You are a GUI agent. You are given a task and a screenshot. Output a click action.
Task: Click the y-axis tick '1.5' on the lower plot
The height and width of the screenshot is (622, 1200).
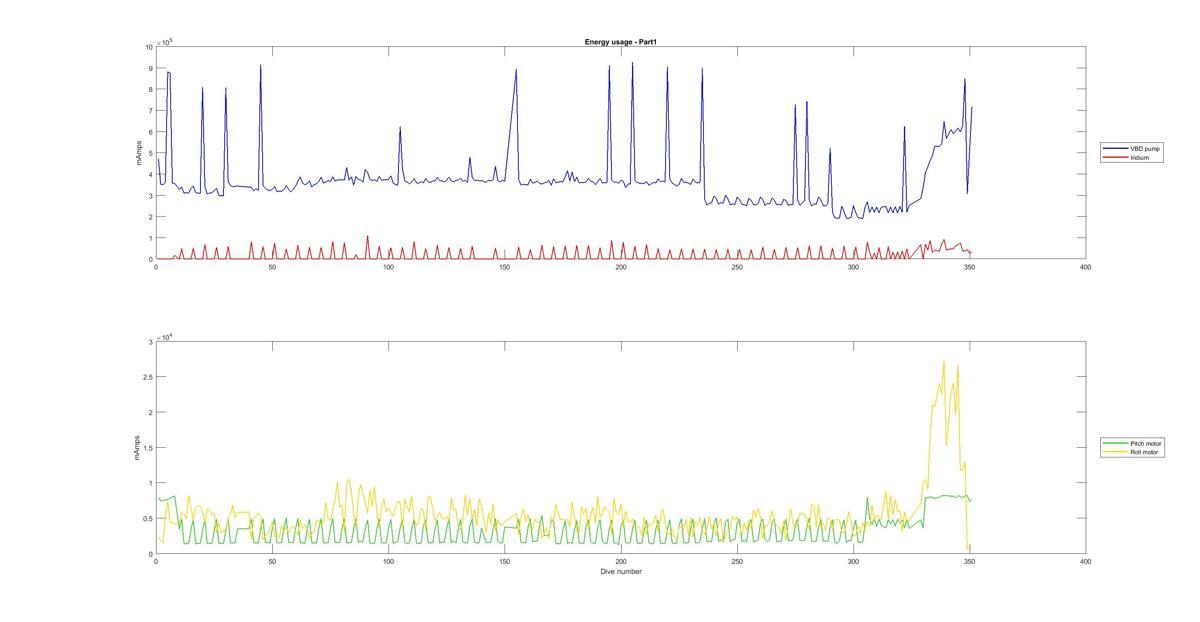coord(148,448)
